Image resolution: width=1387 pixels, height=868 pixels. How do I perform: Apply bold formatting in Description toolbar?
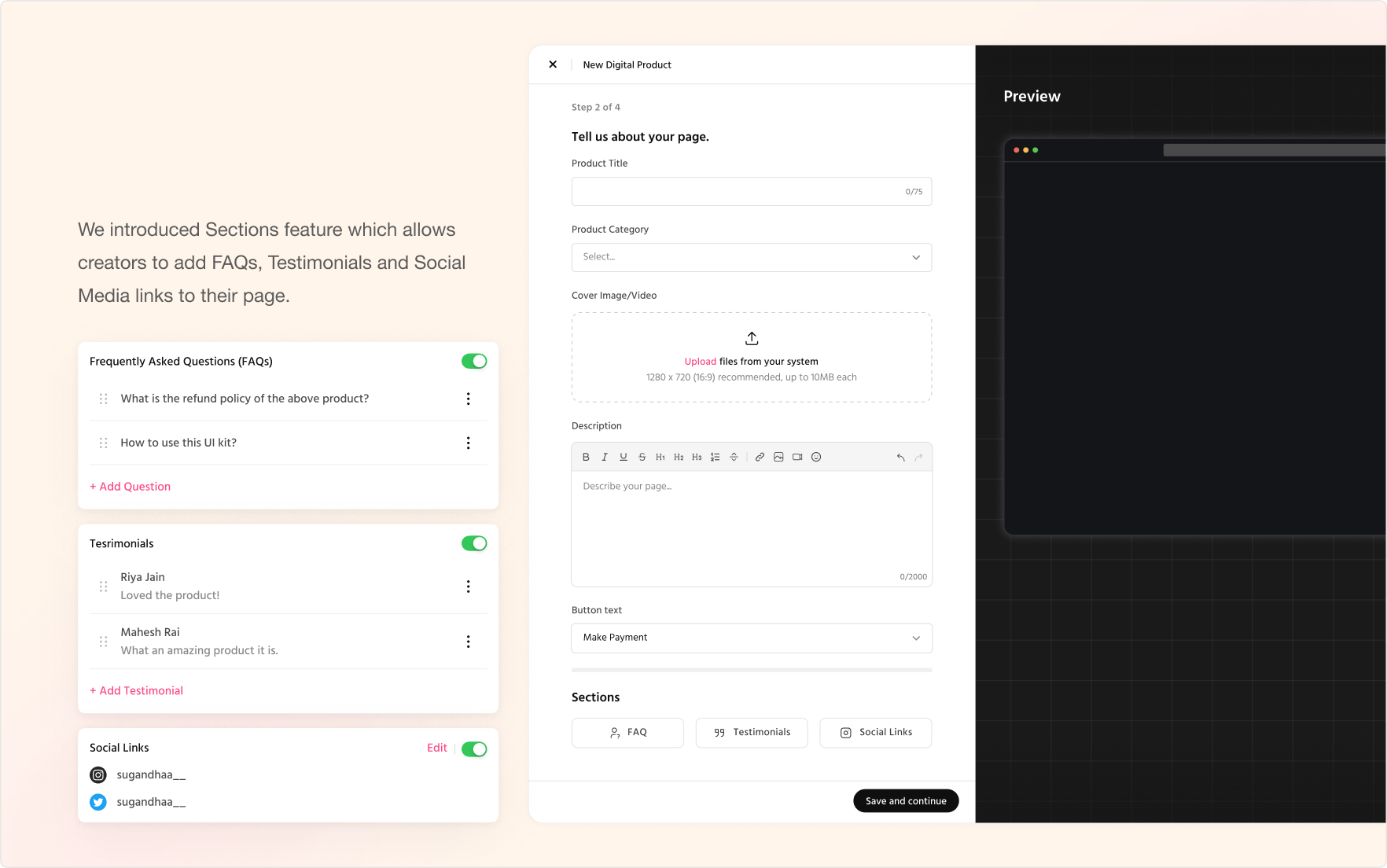pyautogui.click(x=586, y=457)
